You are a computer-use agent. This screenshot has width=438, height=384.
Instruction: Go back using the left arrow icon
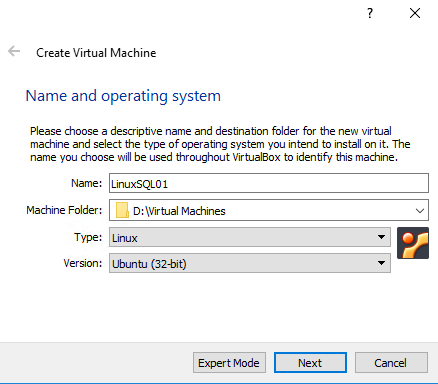click(x=14, y=51)
